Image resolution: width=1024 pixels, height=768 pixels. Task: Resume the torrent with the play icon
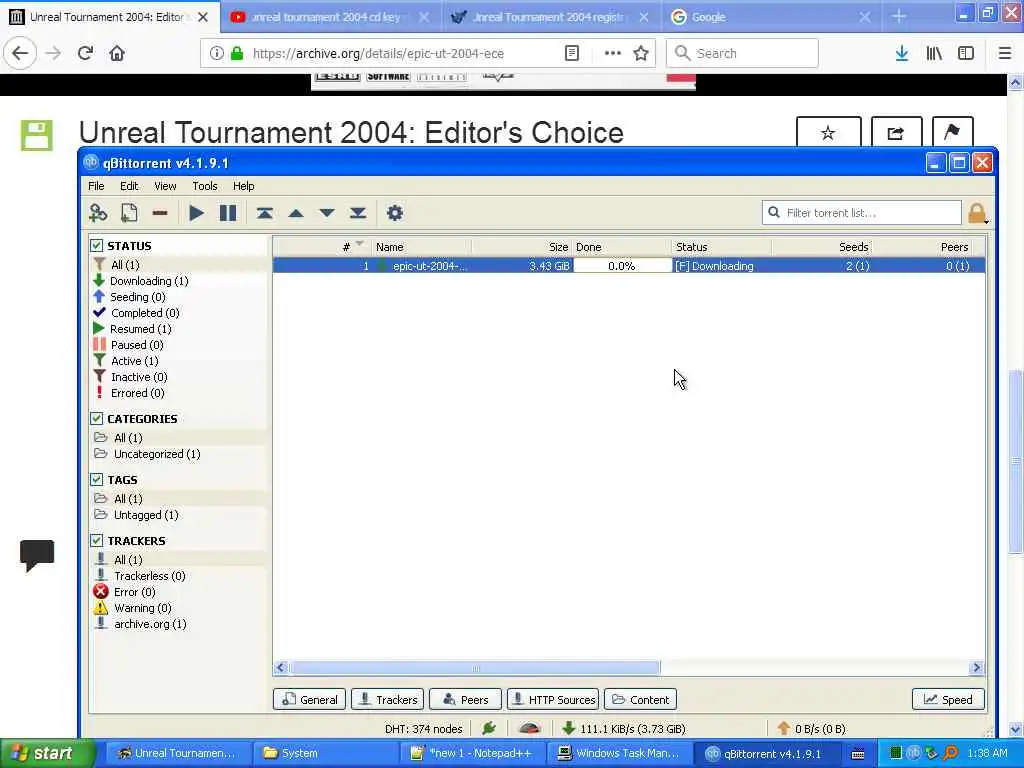[196, 213]
